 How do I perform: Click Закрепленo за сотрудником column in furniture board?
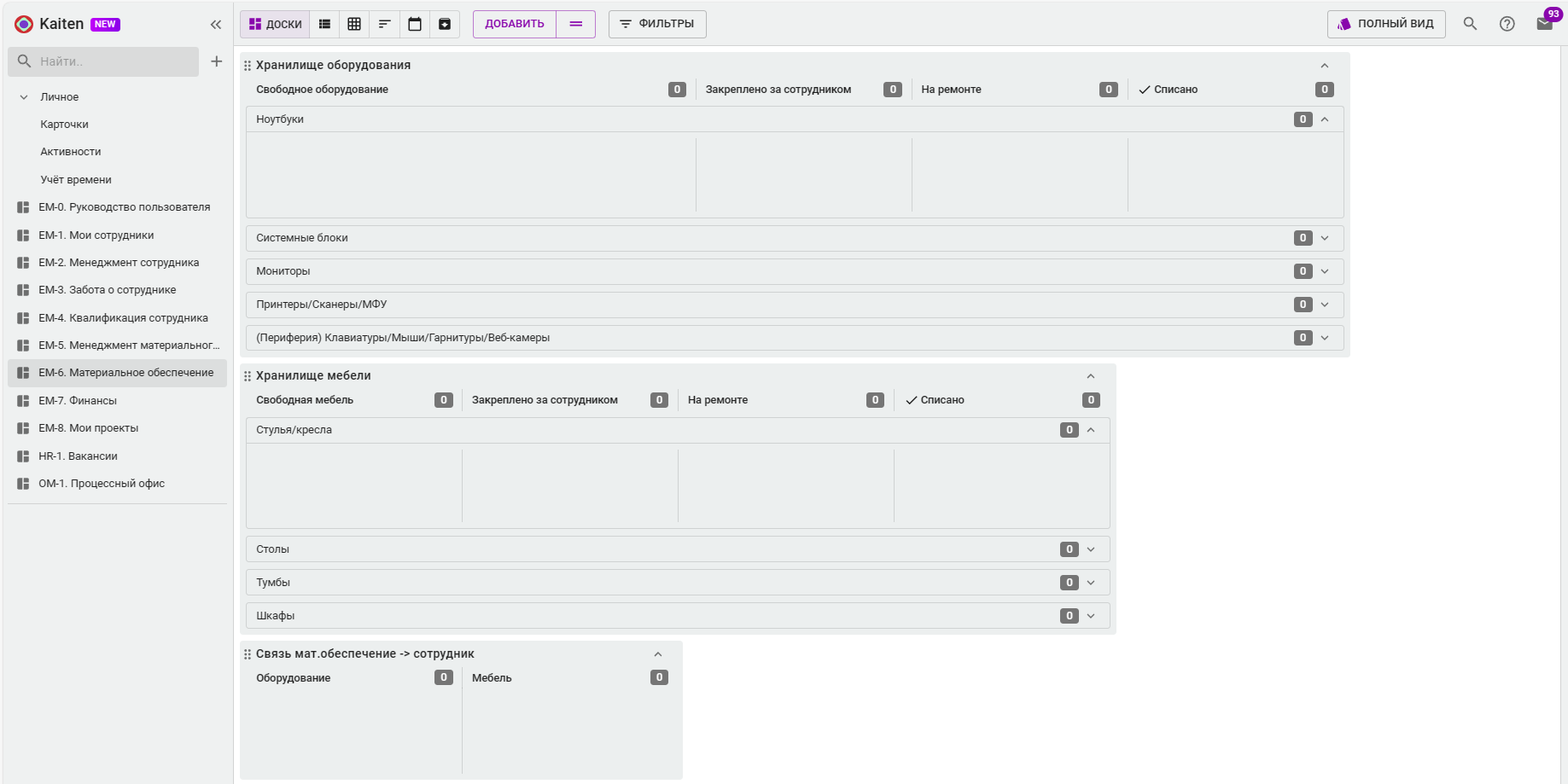(x=545, y=400)
